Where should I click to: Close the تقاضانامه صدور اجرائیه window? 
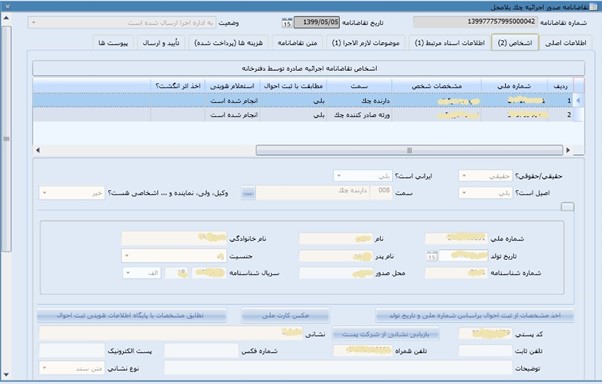tap(7, 7)
